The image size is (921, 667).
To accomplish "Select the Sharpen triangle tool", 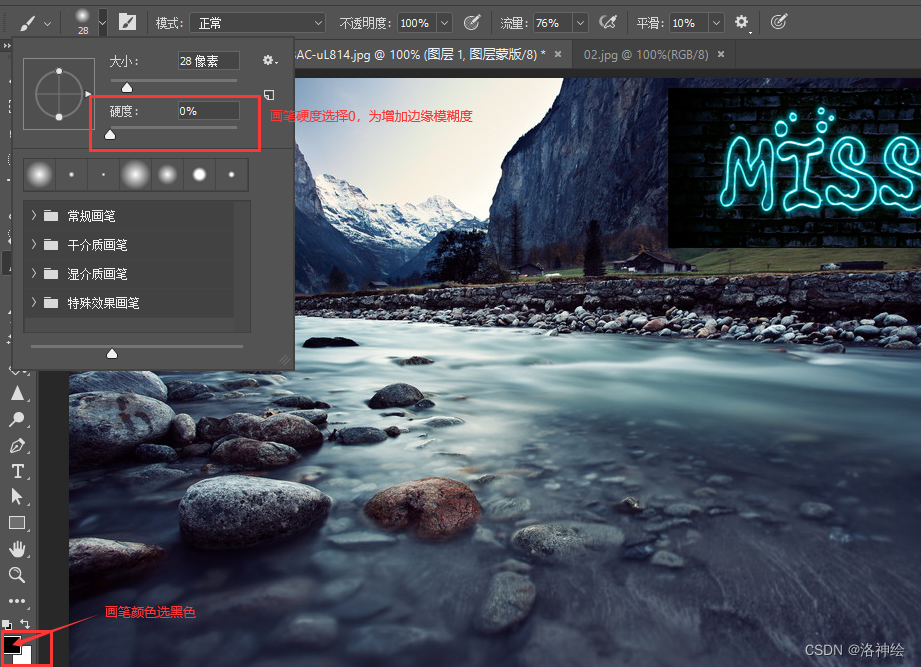I will click(x=17, y=393).
